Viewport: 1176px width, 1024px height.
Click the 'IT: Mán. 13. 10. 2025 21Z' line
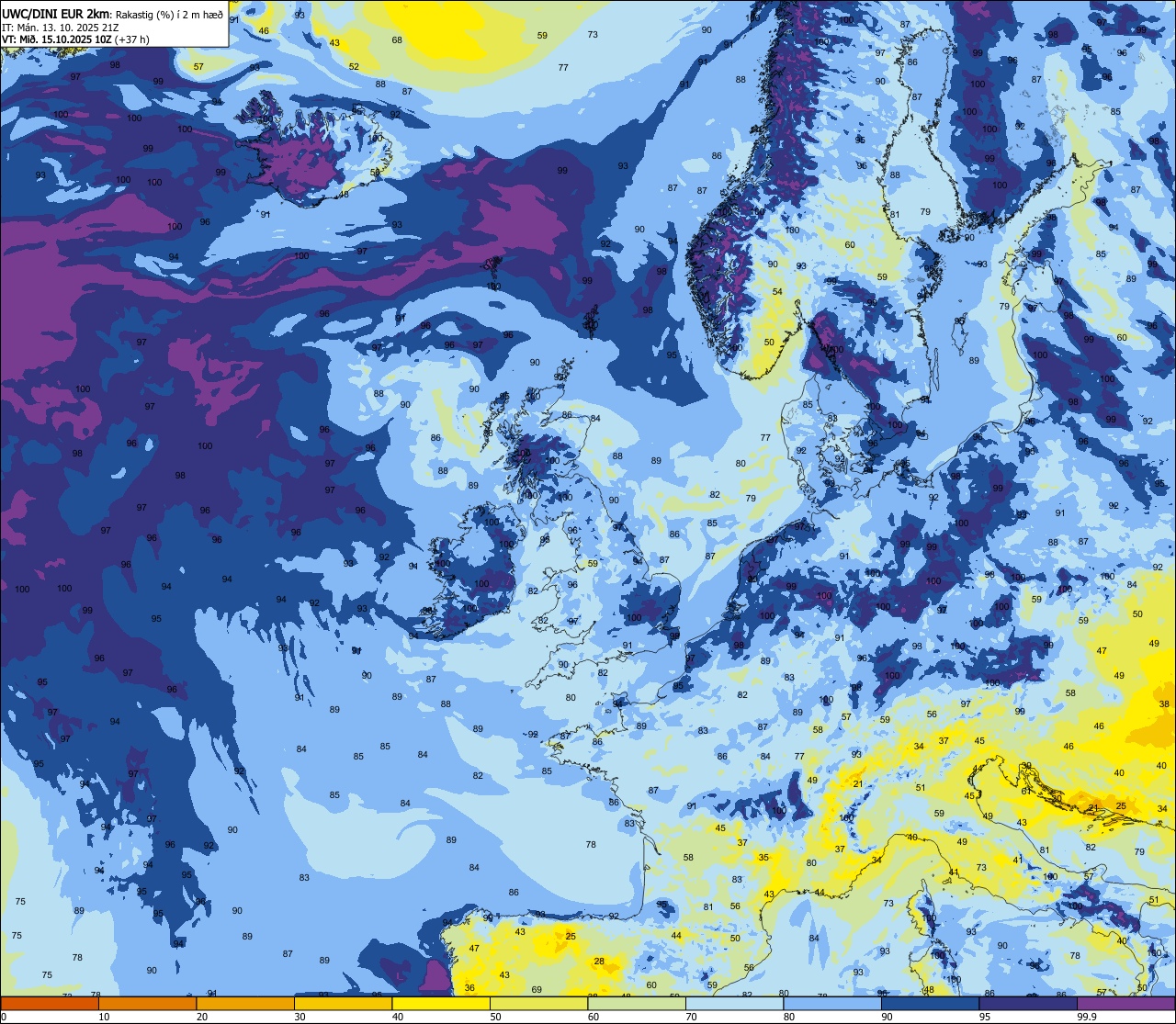(x=61, y=28)
